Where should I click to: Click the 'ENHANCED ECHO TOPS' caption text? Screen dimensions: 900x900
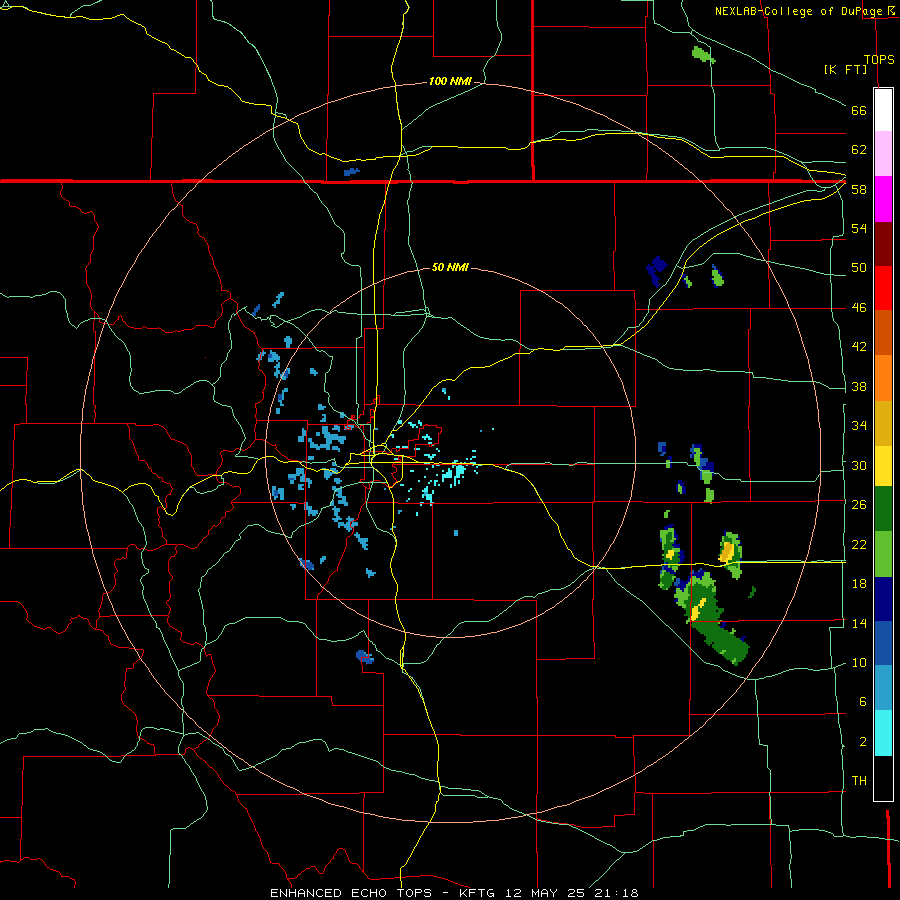pos(351,893)
